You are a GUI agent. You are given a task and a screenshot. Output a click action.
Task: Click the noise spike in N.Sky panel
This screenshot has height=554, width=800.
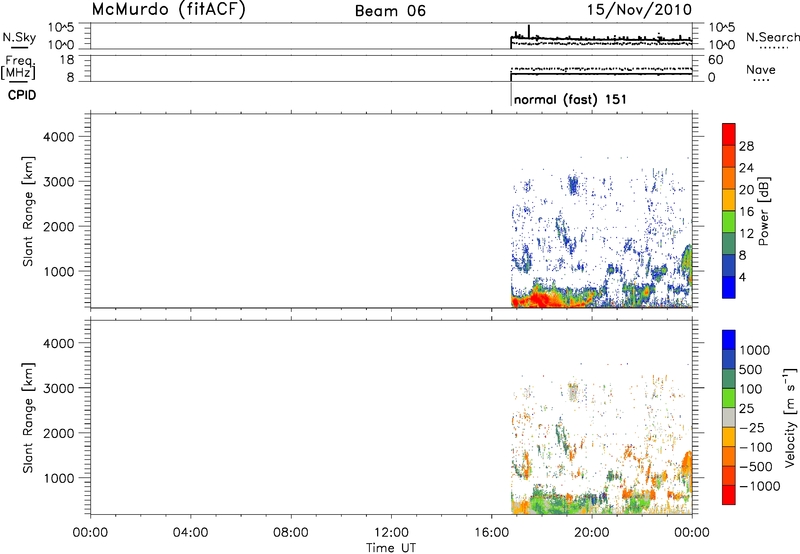click(x=529, y=31)
